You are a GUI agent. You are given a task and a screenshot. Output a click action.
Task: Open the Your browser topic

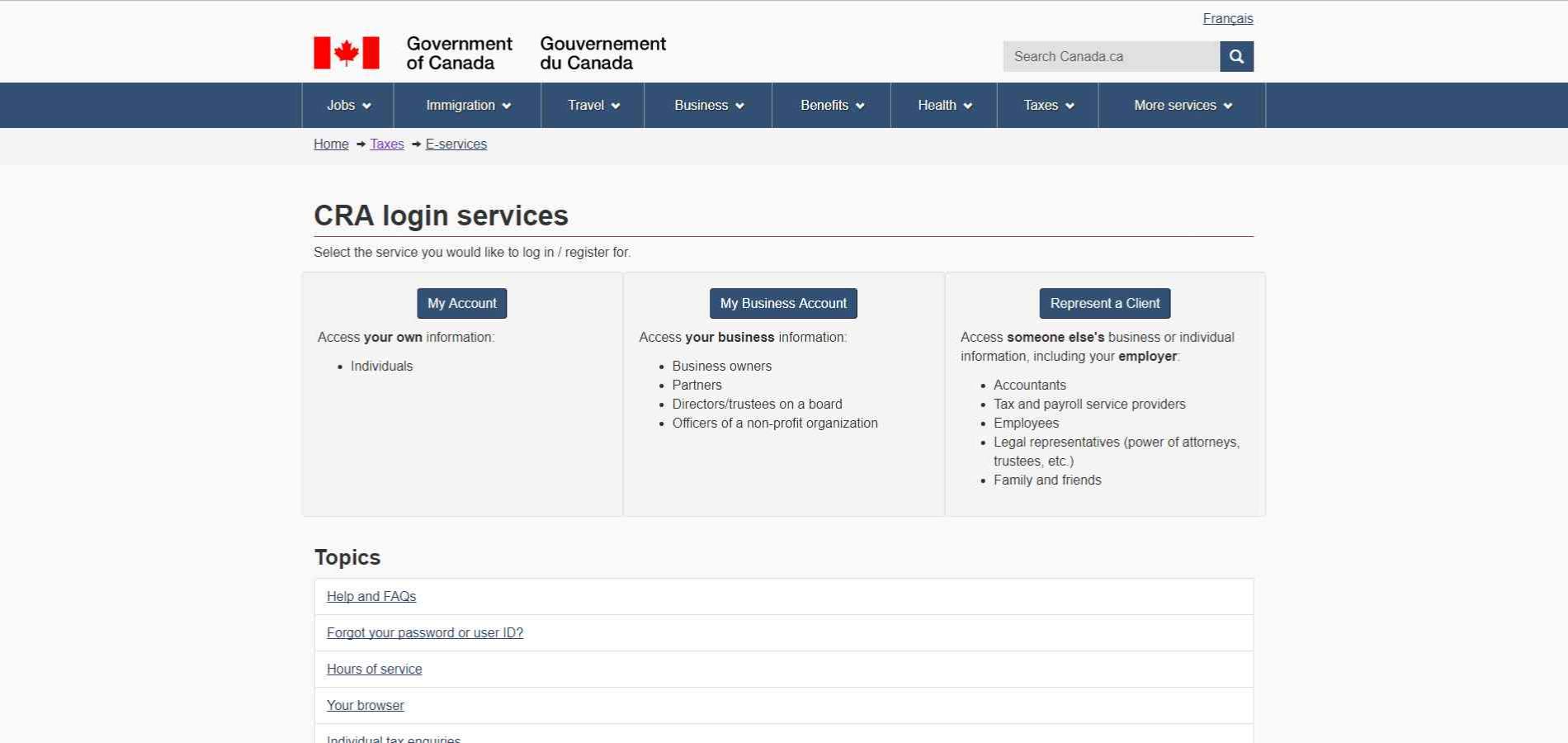pos(366,705)
